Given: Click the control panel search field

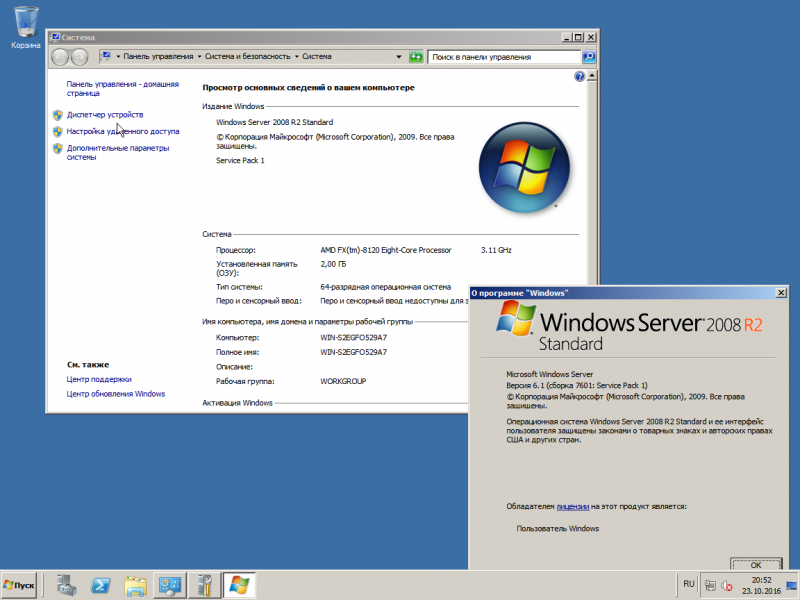Looking at the screenshot, I should tap(504, 57).
